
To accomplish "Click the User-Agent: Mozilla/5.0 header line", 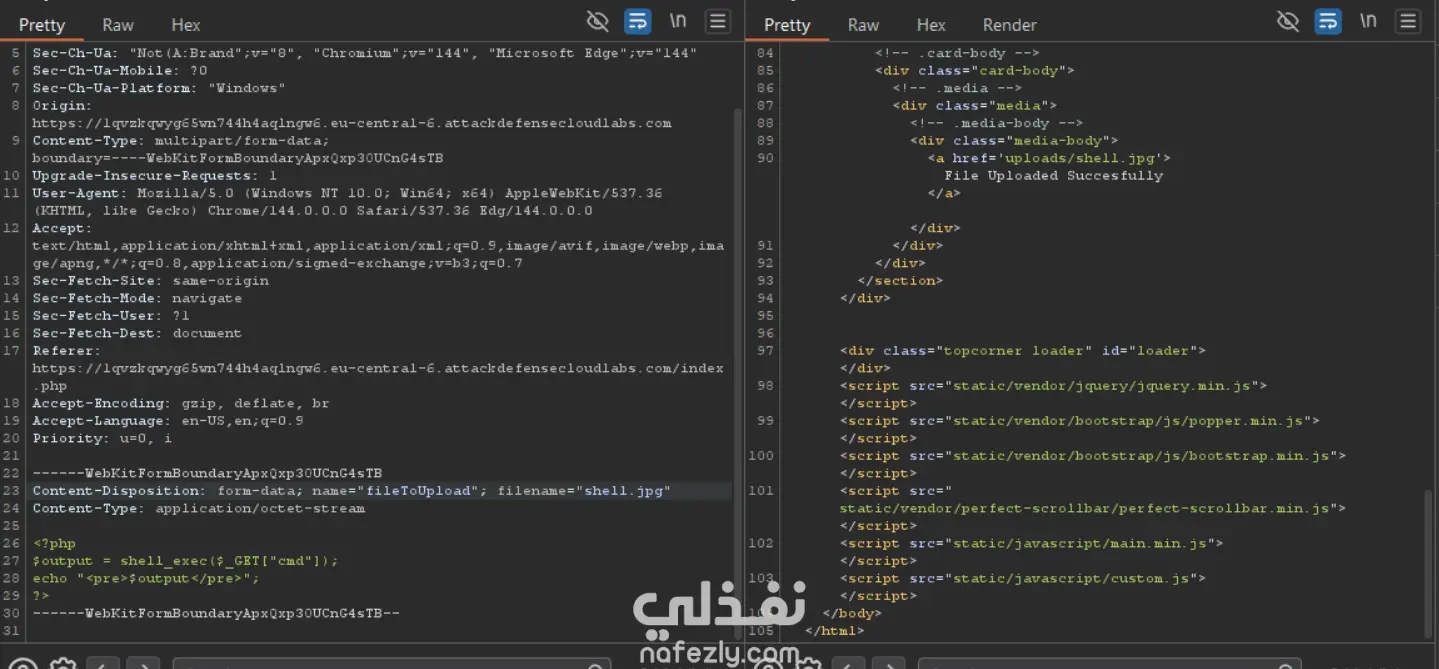I will click(x=347, y=193).
